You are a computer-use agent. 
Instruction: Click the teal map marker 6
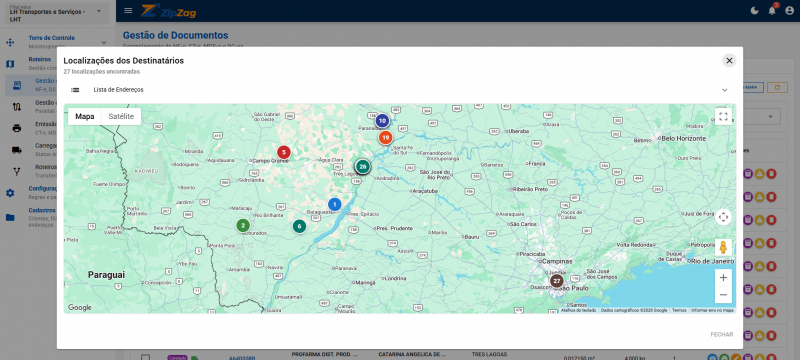pos(299,226)
